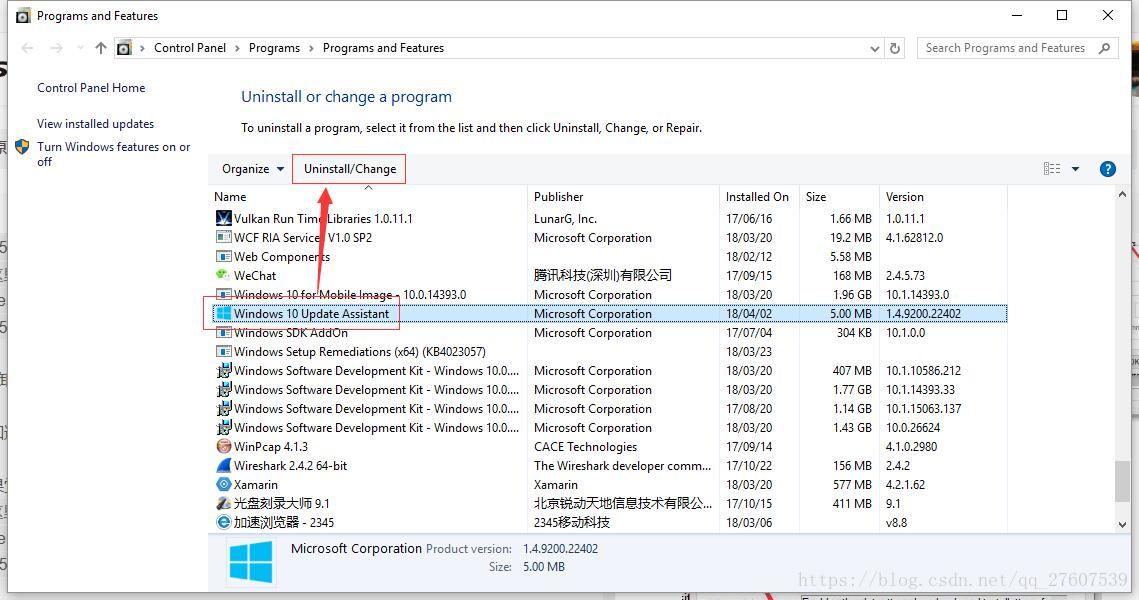Click the refresh icon in address bar
Image resolution: width=1139 pixels, height=600 pixels.
pos(895,48)
